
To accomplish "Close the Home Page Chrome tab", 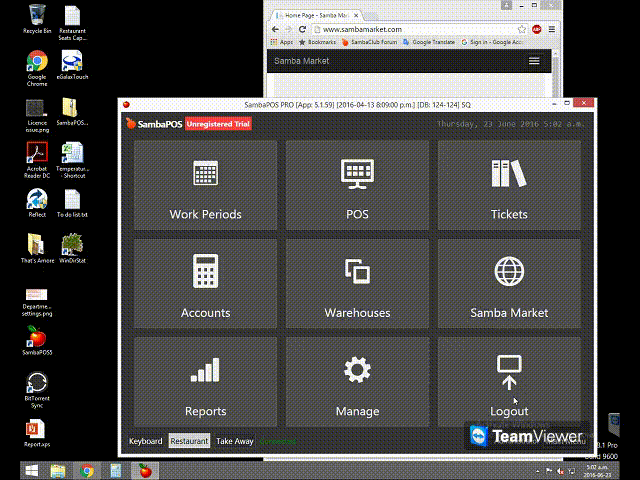I will [x=356, y=15].
